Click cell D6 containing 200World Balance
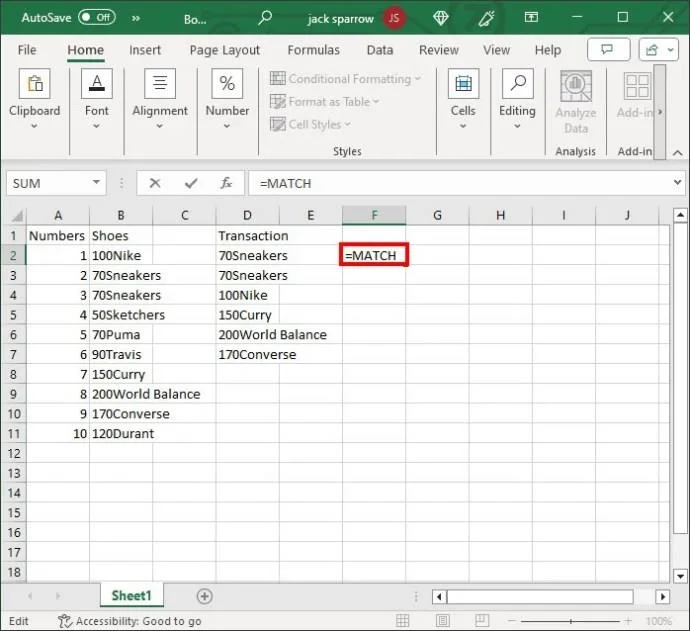 247,334
